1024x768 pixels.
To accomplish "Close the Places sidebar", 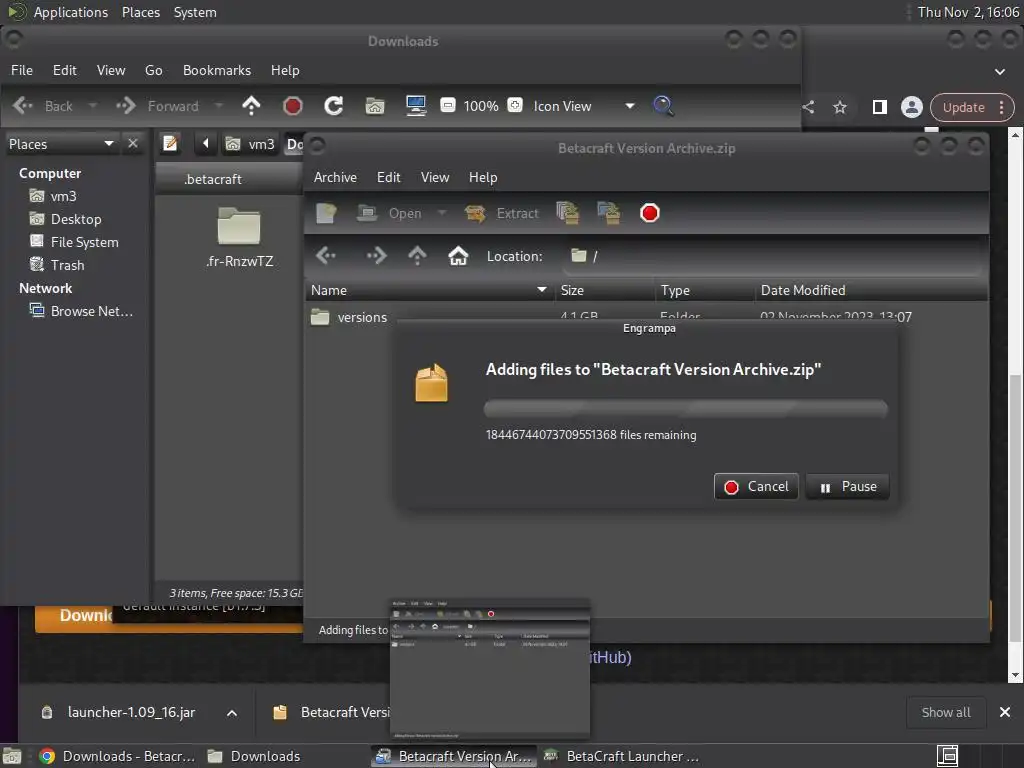I will 133,143.
